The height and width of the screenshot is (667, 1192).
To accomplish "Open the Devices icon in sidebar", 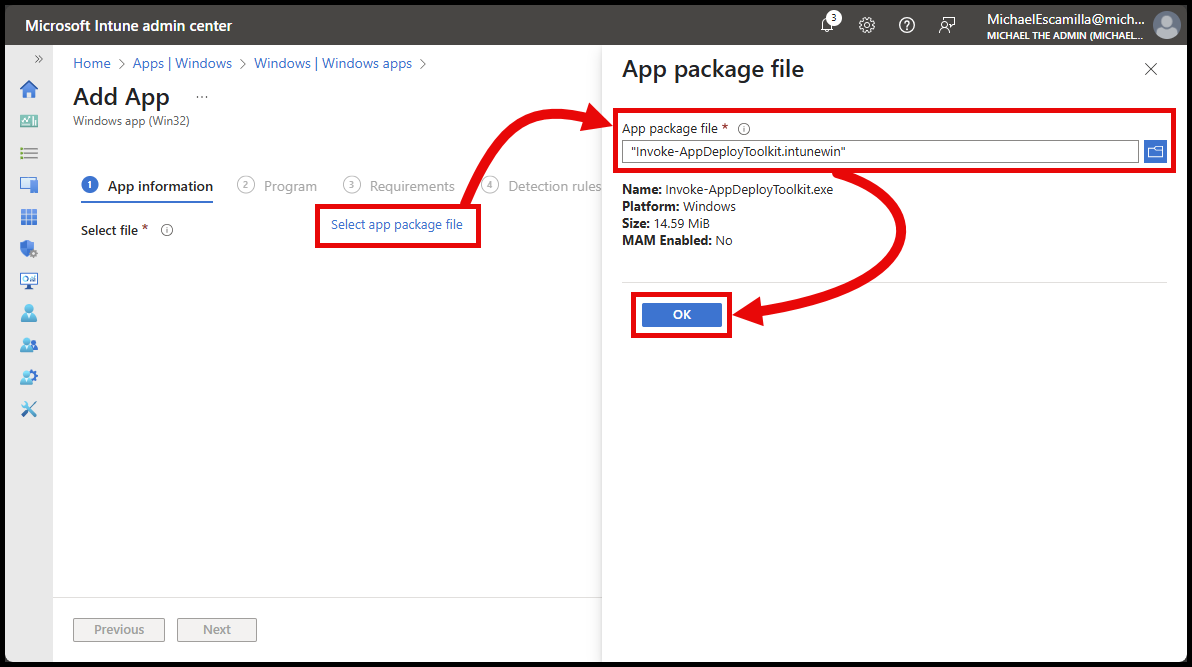I will click(29, 185).
